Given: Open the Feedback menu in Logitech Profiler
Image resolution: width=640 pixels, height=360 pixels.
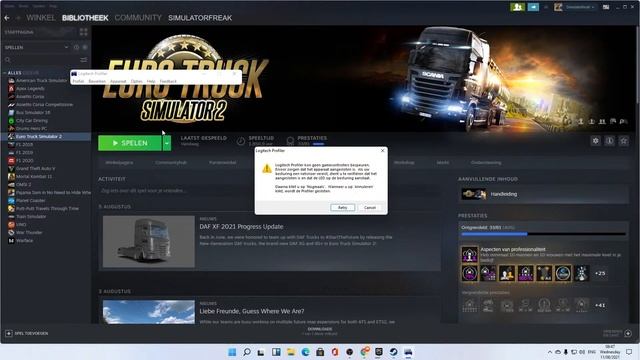Looking at the screenshot, I should 168,81.
